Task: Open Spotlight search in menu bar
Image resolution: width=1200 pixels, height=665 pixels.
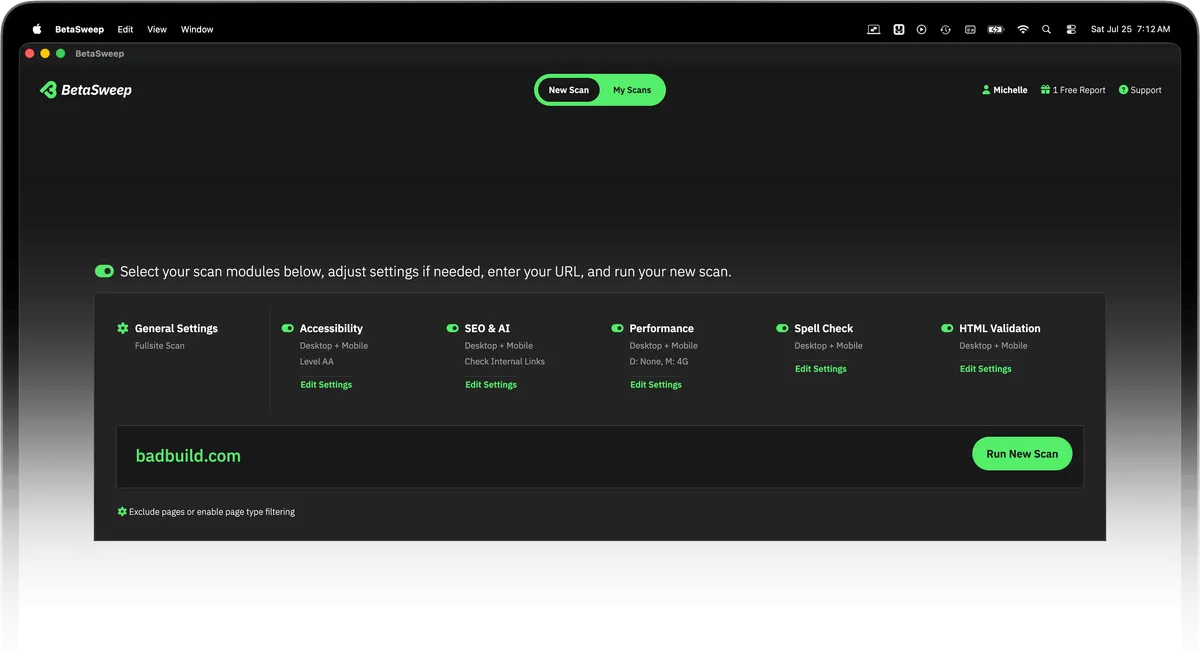Action: (1047, 29)
